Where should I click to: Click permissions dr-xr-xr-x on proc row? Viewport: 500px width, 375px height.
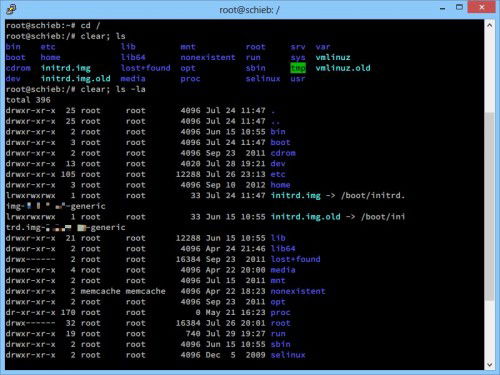pyautogui.click(x=30, y=313)
